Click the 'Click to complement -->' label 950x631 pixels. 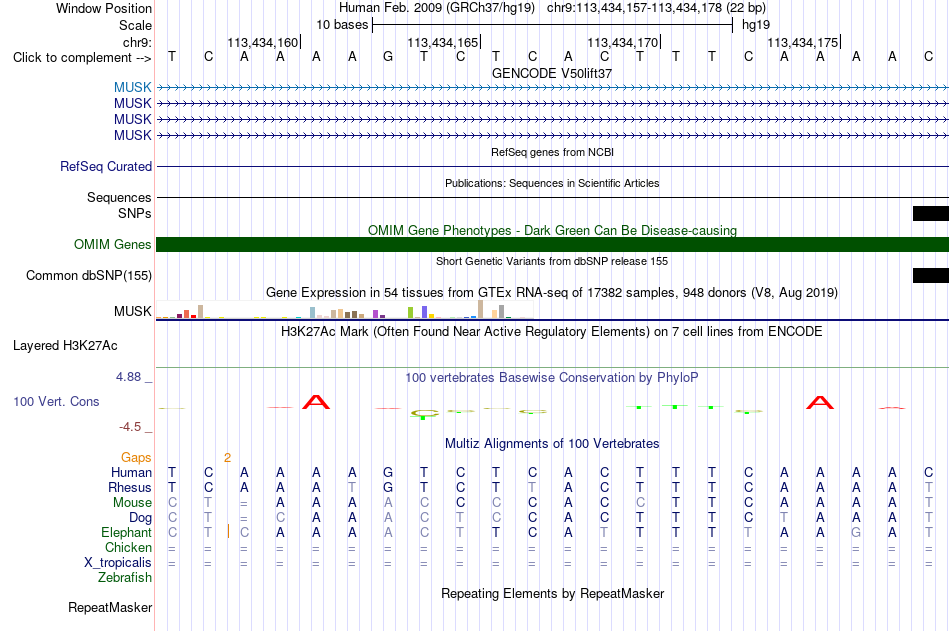[x=82, y=58]
